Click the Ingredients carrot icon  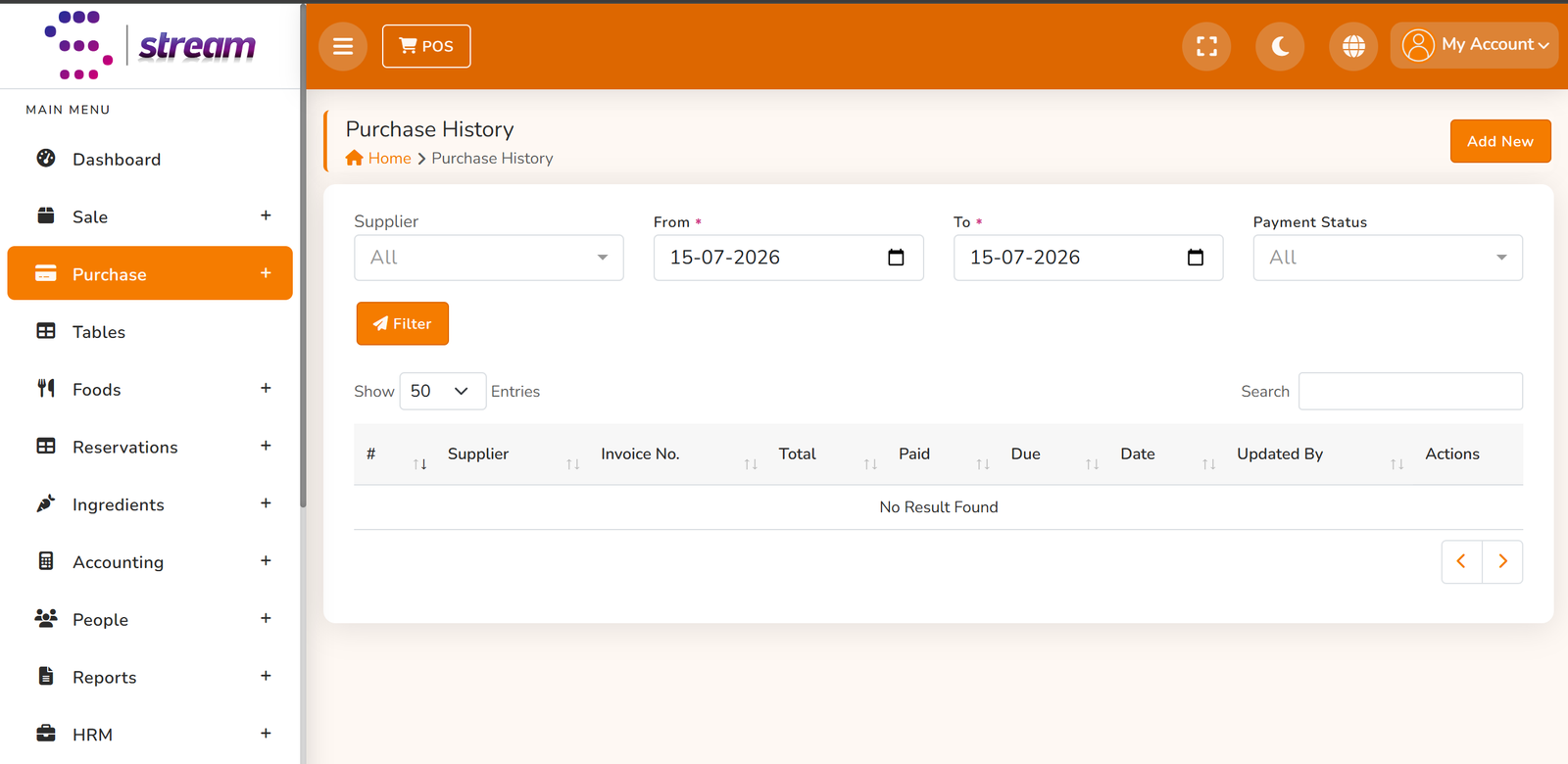[x=46, y=503]
